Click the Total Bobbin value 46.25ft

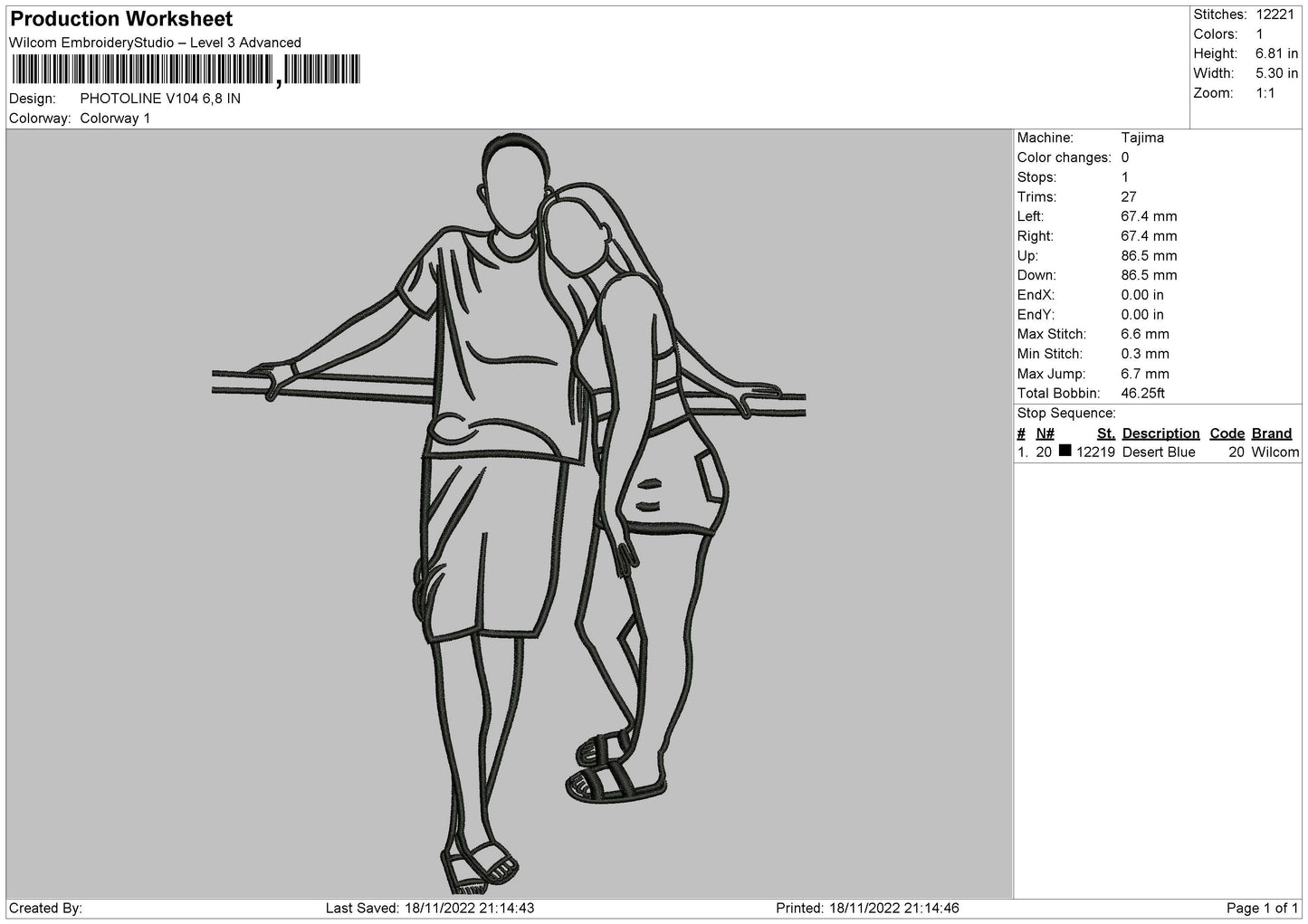(1143, 394)
